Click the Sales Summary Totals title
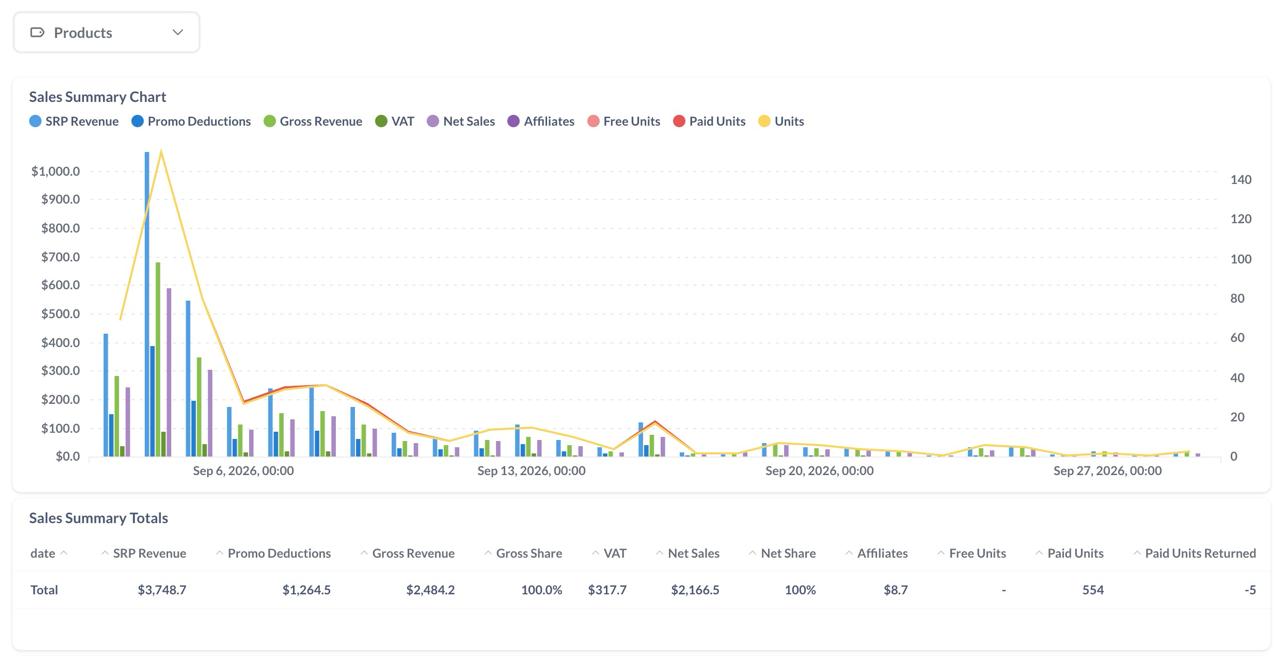1280x656 pixels. [98, 518]
